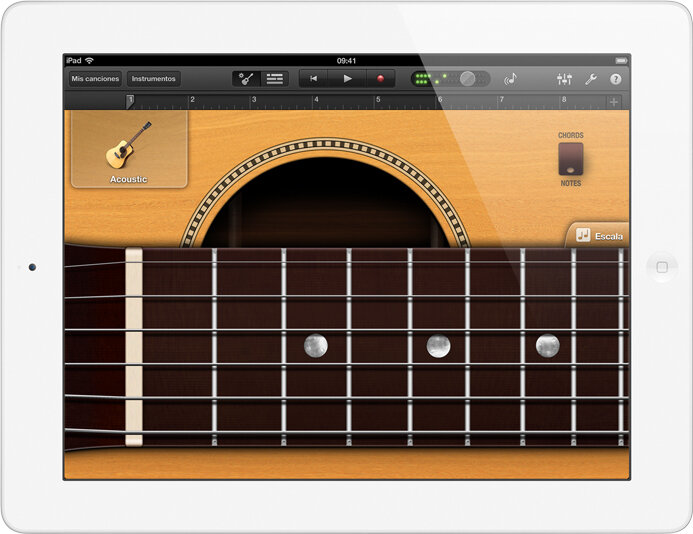The height and width of the screenshot is (534, 693).
Task: Select bar 5 on the ruler
Action: pos(378,100)
